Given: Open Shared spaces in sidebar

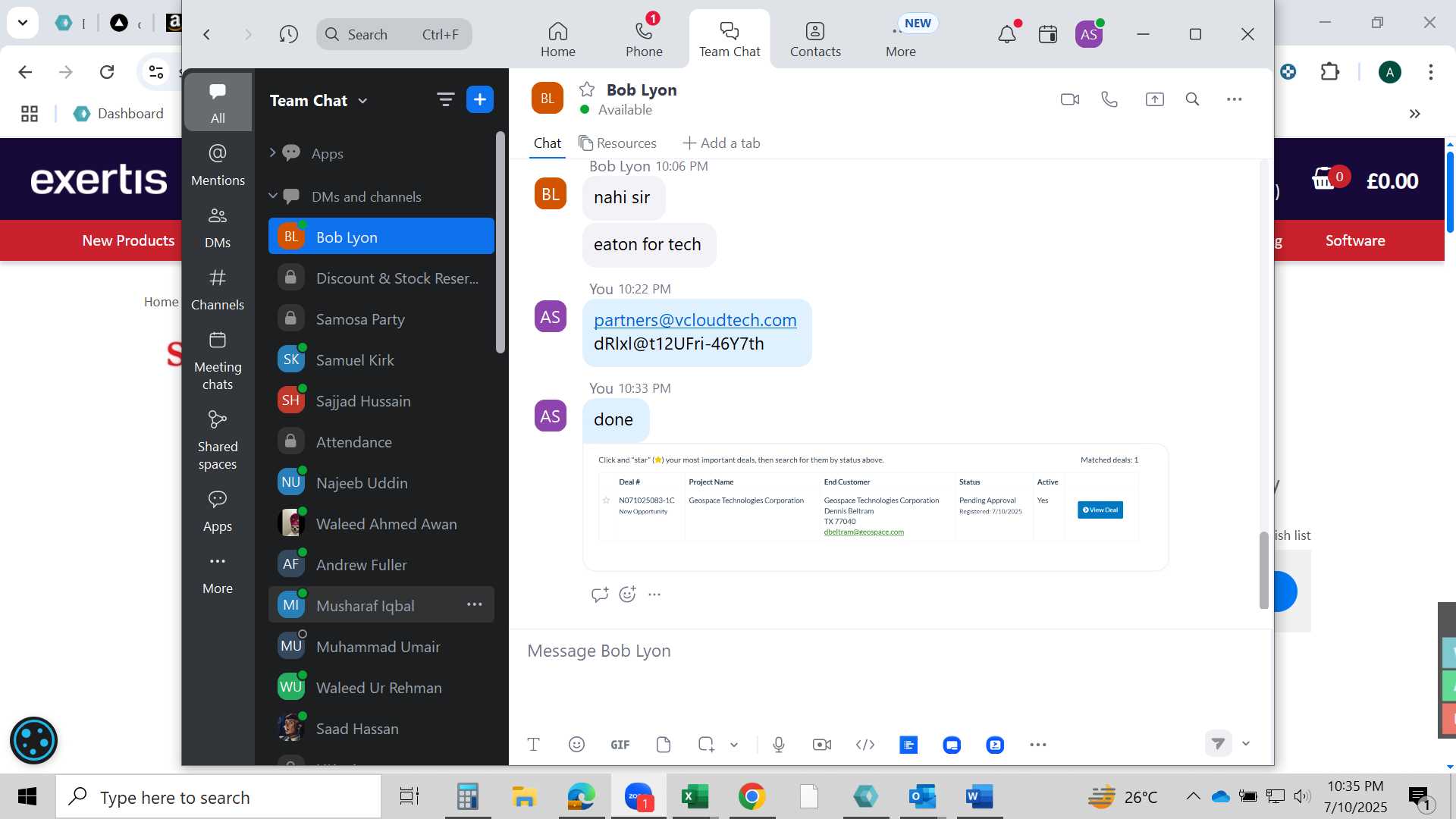Looking at the screenshot, I should [x=218, y=441].
